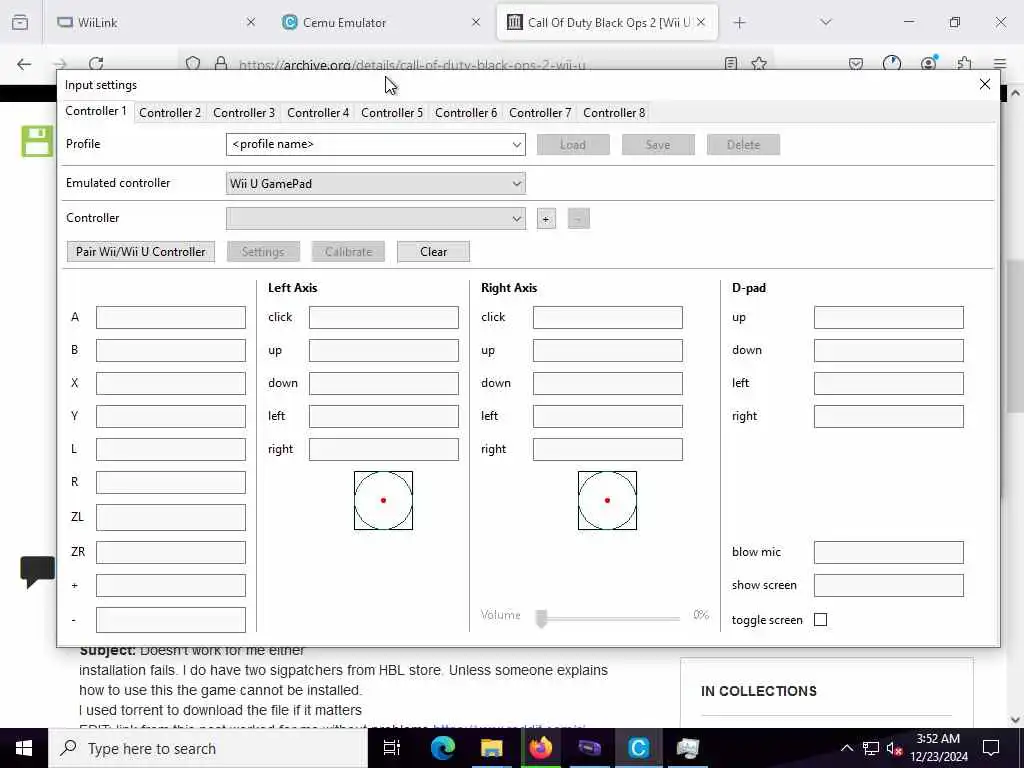Select the Left Axis click field
The height and width of the screenshot is (768, 1024).
[384, 317]
